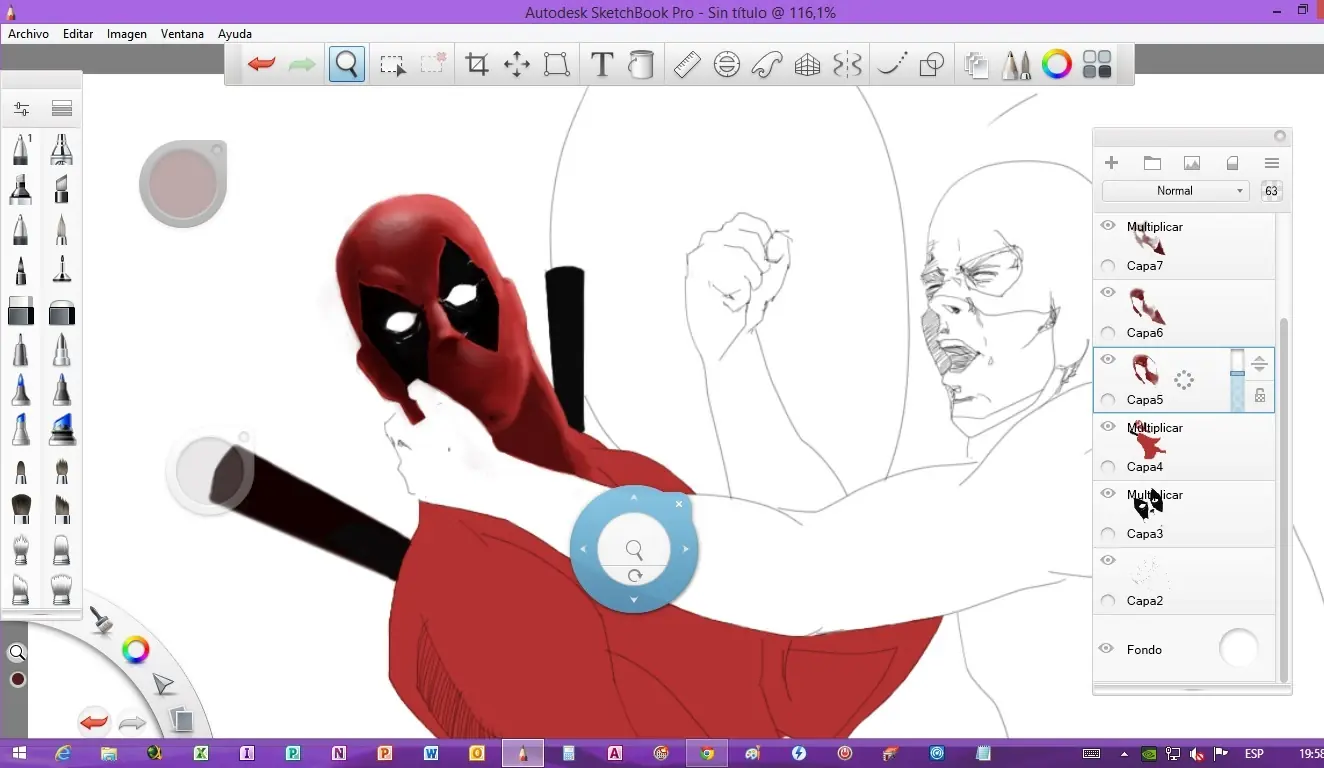Open File Explorer from taskbar
1324x768 pixels.
coord(109,753)
